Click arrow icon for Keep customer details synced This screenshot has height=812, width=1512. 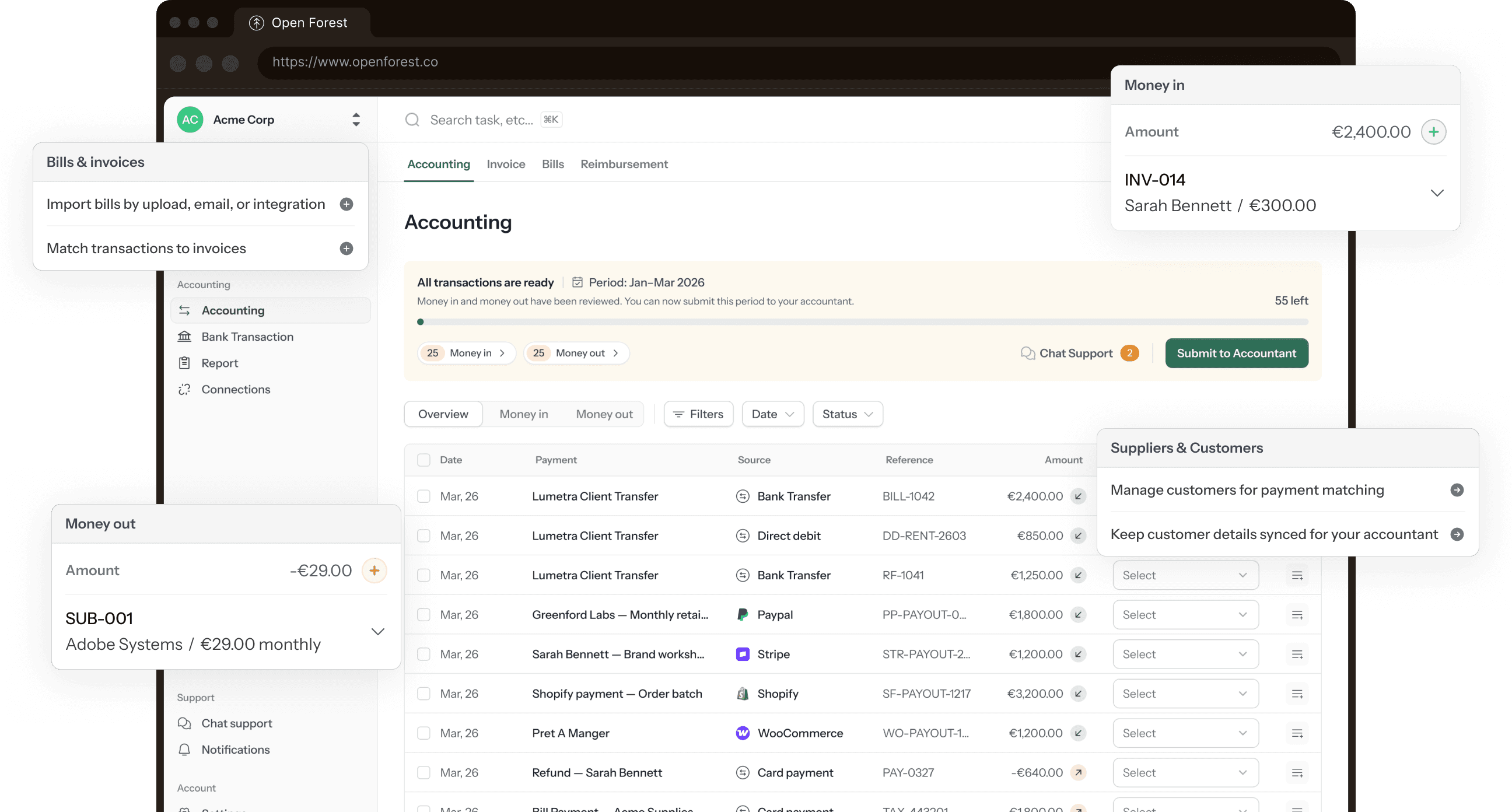[x=1456, y=534]
